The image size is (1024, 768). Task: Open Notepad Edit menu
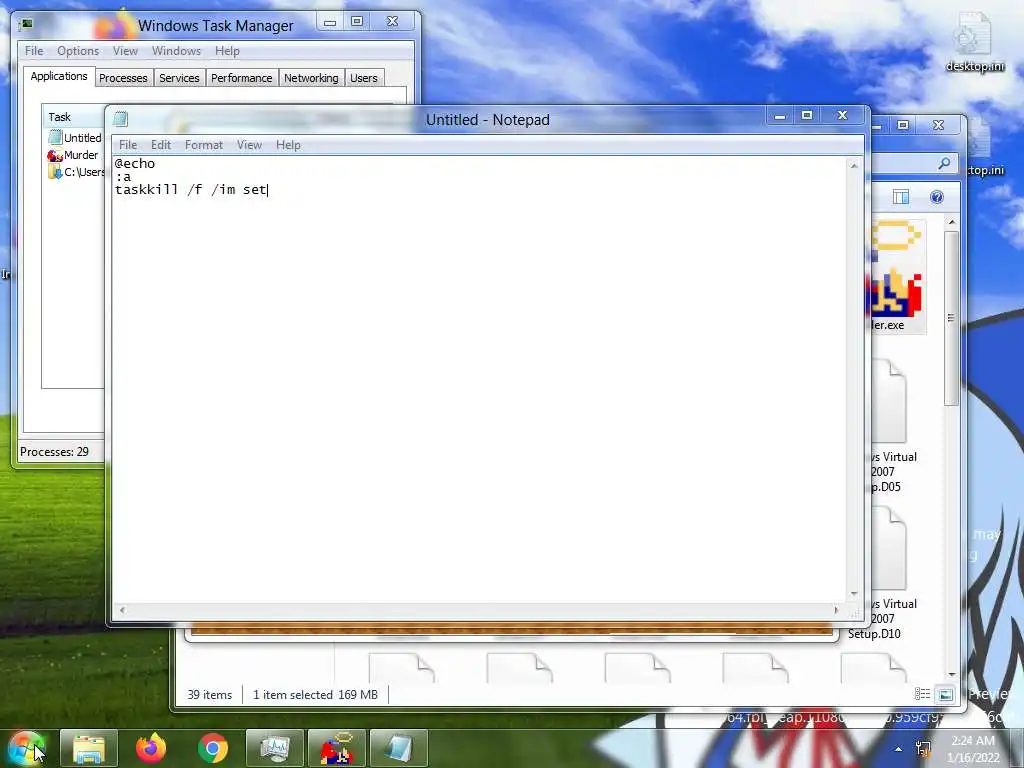(161, 145)
